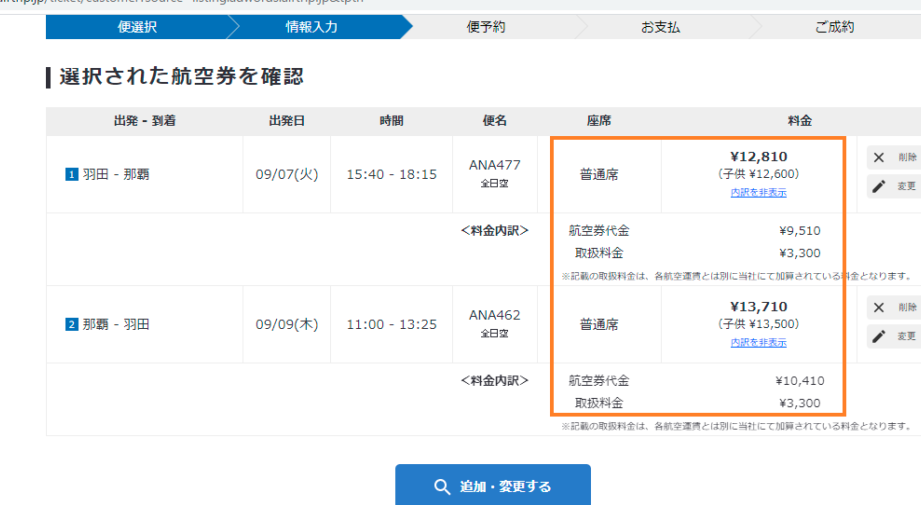Viewport: 921px width, 505px height.
Task: Click the X delete icon for 那覇 - 羽田 flight
Action: (879, 308)
